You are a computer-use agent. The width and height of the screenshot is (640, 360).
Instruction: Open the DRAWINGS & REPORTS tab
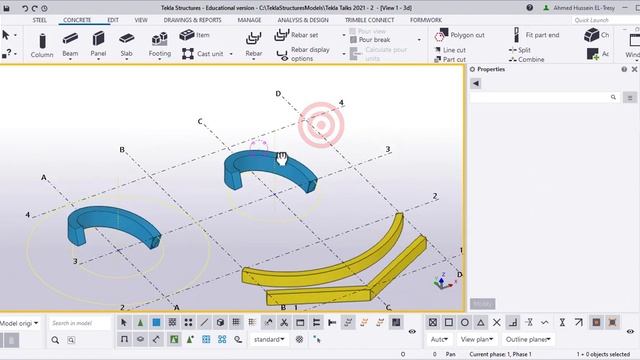click(193, 20)
